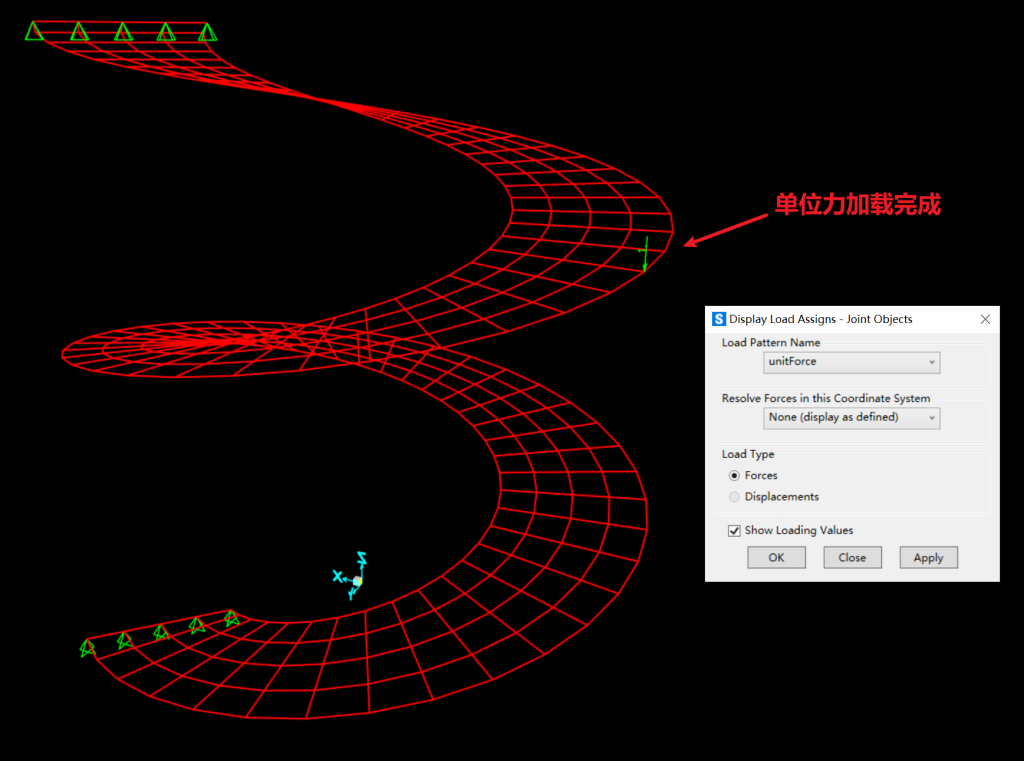The image size is (1024, 761).
Task: Click the cyan global axes origin marker
Action: 357,580
